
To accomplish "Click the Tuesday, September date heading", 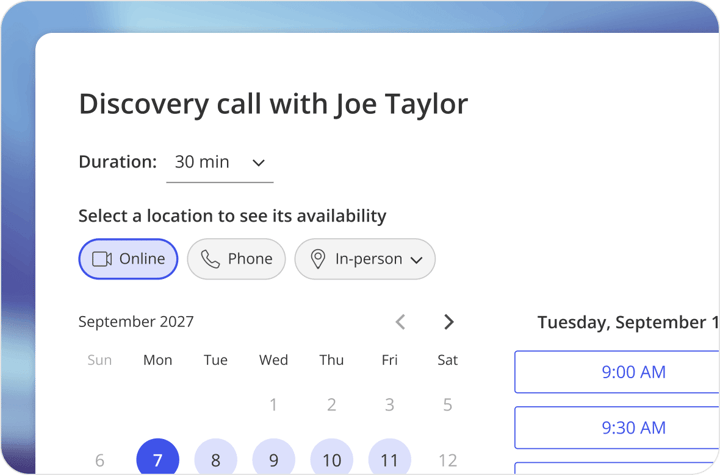I will 628,322.
